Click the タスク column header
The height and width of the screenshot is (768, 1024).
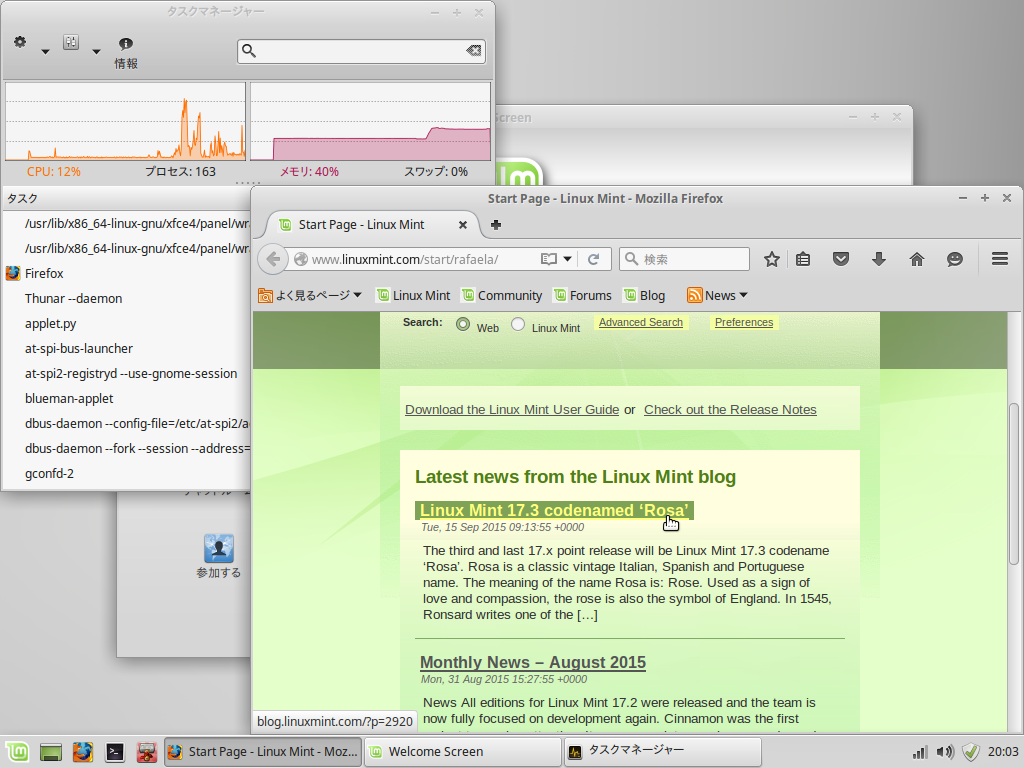coord(127,199)
